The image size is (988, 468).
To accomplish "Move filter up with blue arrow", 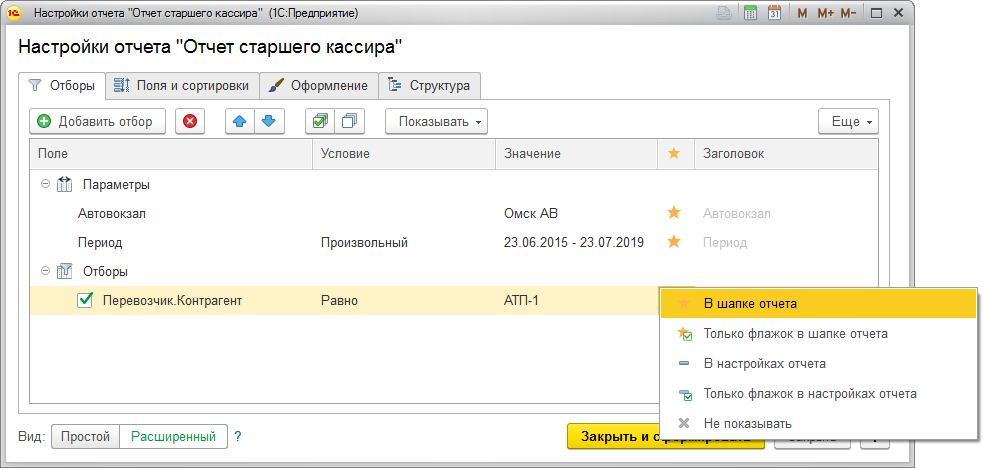I will [240, 121].
